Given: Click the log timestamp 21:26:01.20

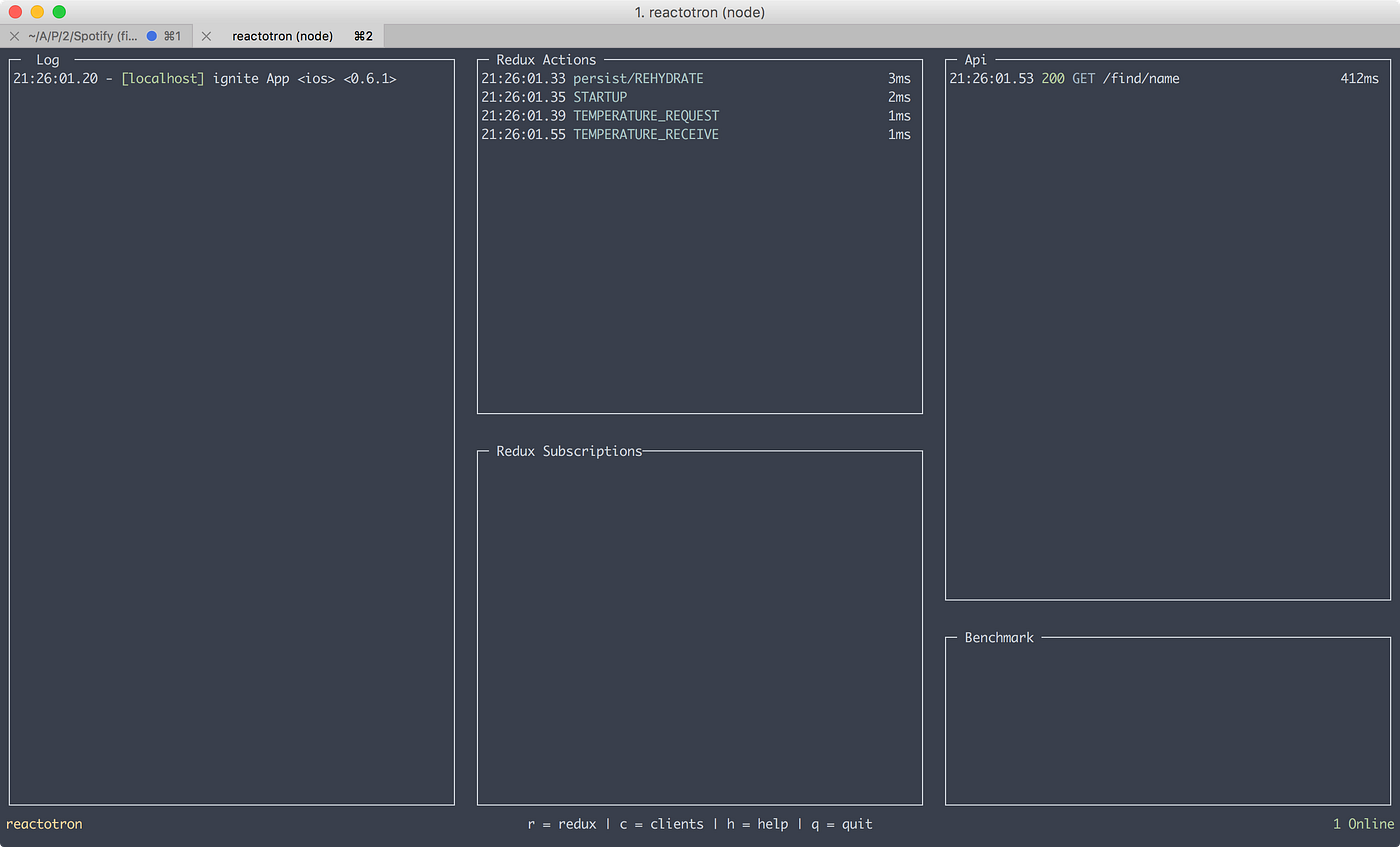Looking at the screenshot, I should coord(55,78).
